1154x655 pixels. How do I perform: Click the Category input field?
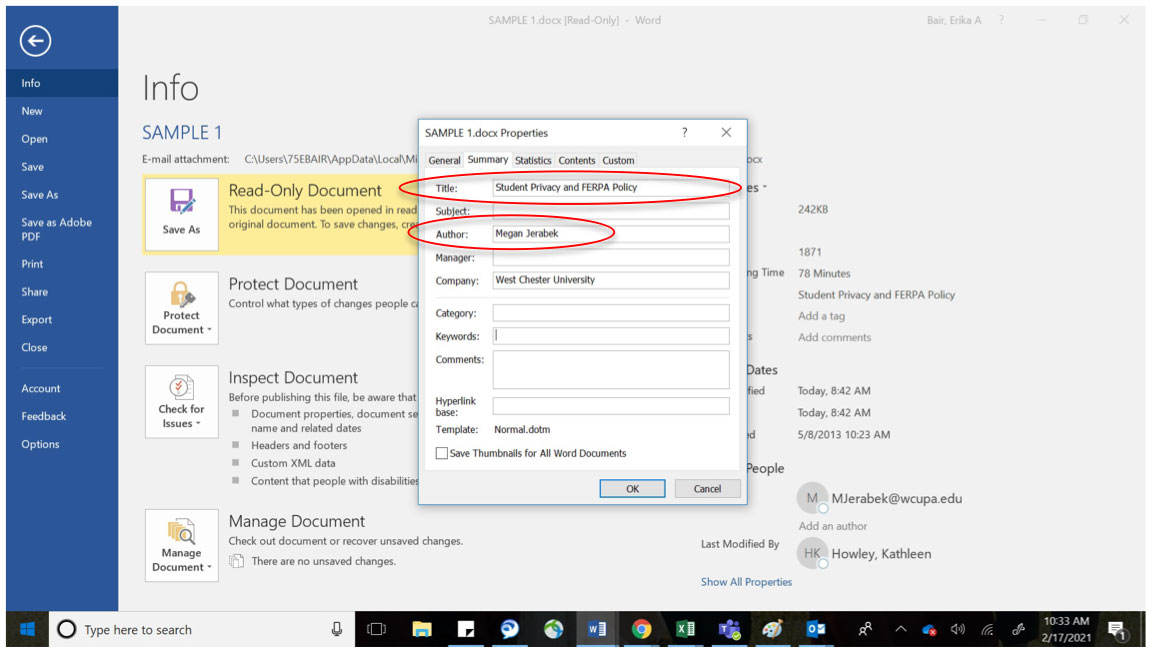611,313
